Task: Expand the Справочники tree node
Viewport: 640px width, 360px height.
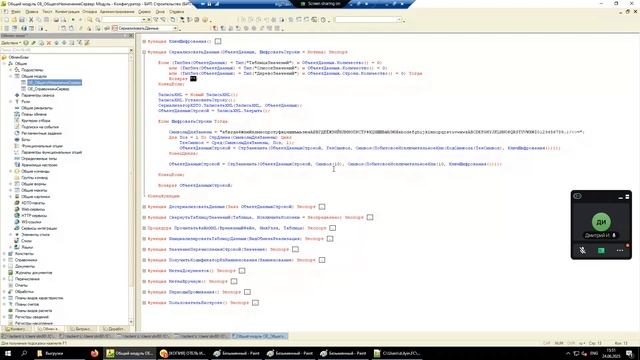Action: point(4,260)
